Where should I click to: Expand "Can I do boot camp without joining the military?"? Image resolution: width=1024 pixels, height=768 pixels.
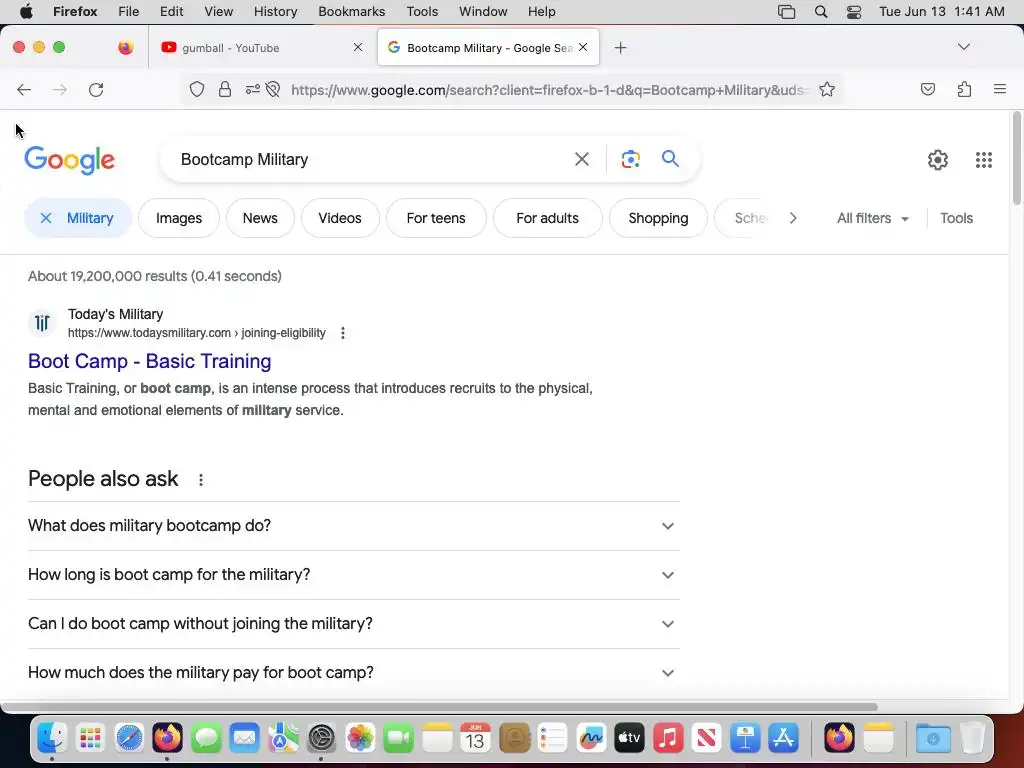354,624
